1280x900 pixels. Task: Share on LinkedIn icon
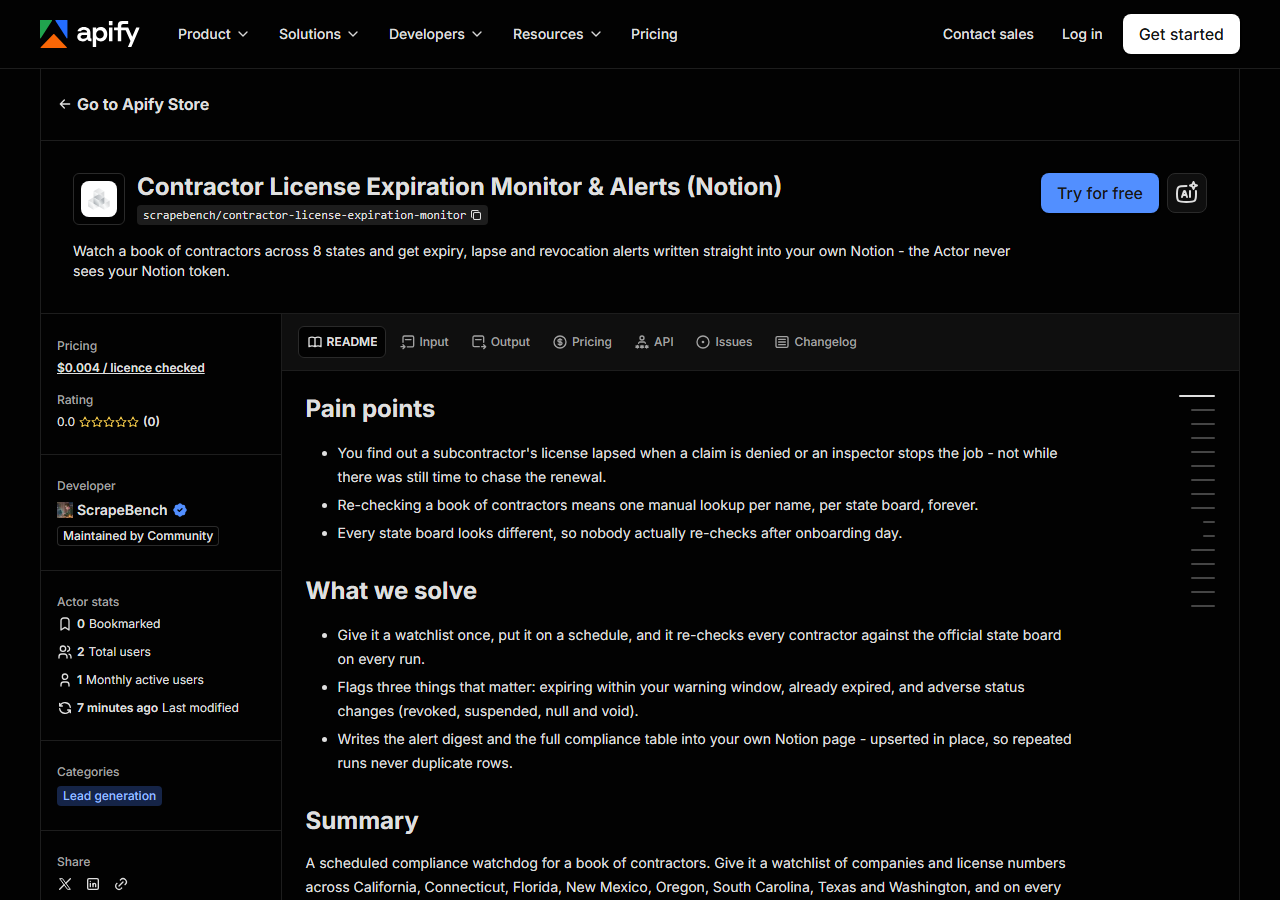coord(93,884)
